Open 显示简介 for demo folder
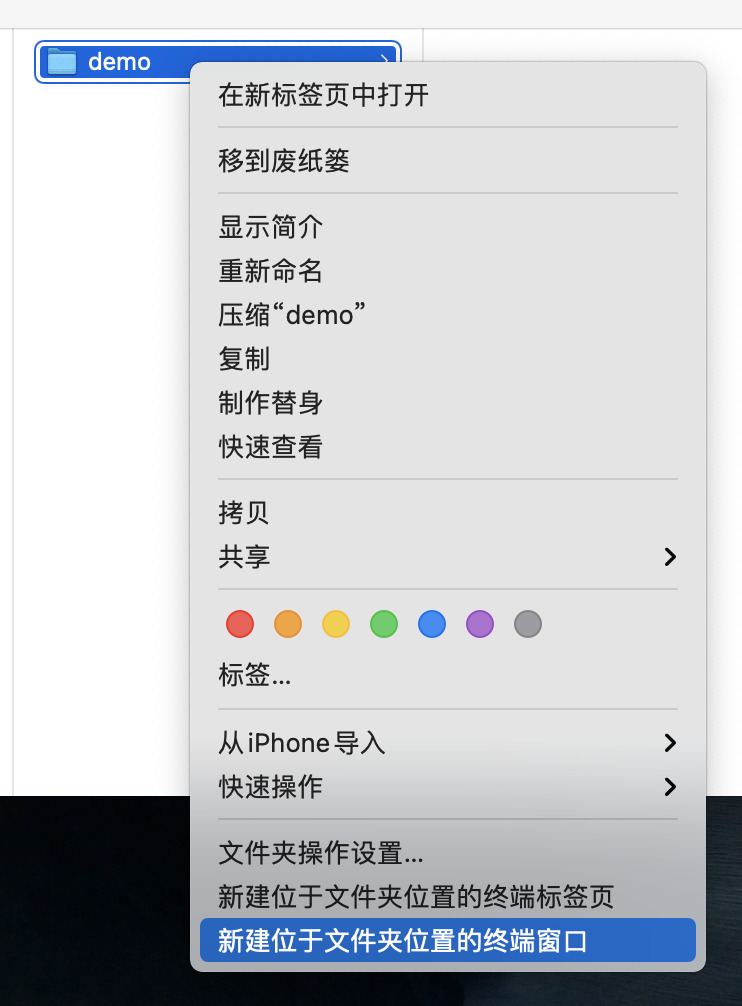Image resolution: width=742 pixels, height=1006 pixels. (271, 227)
